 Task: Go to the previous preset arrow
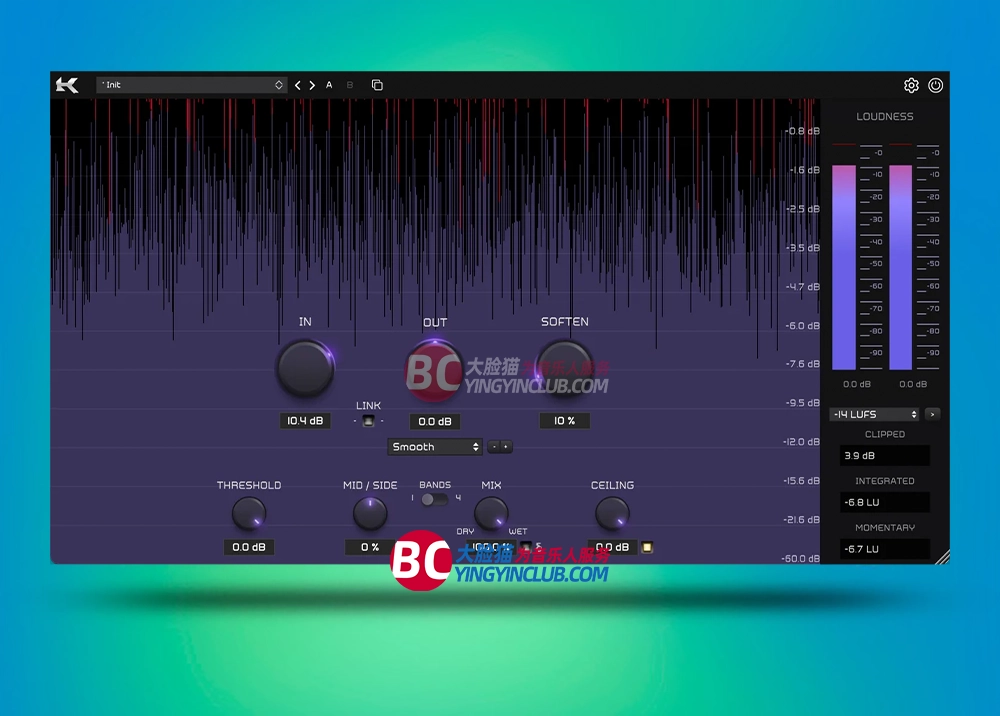[x=298, y=86]
